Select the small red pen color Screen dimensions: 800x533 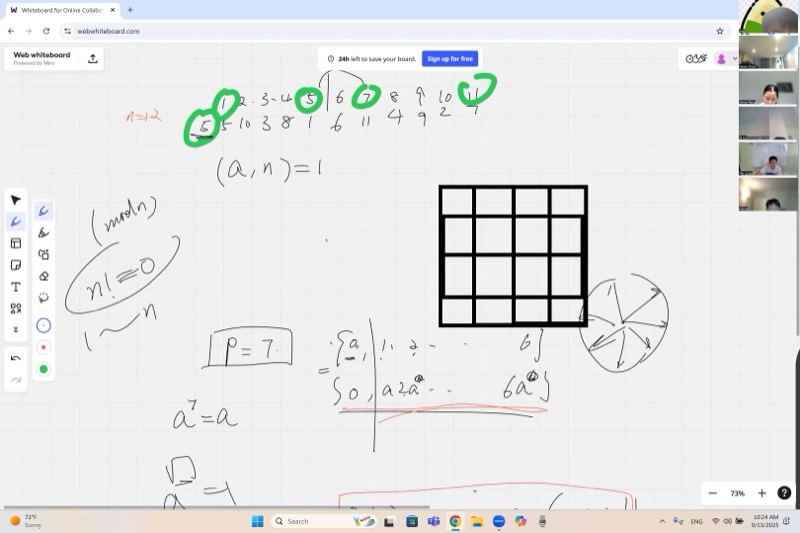click(43, 347)
